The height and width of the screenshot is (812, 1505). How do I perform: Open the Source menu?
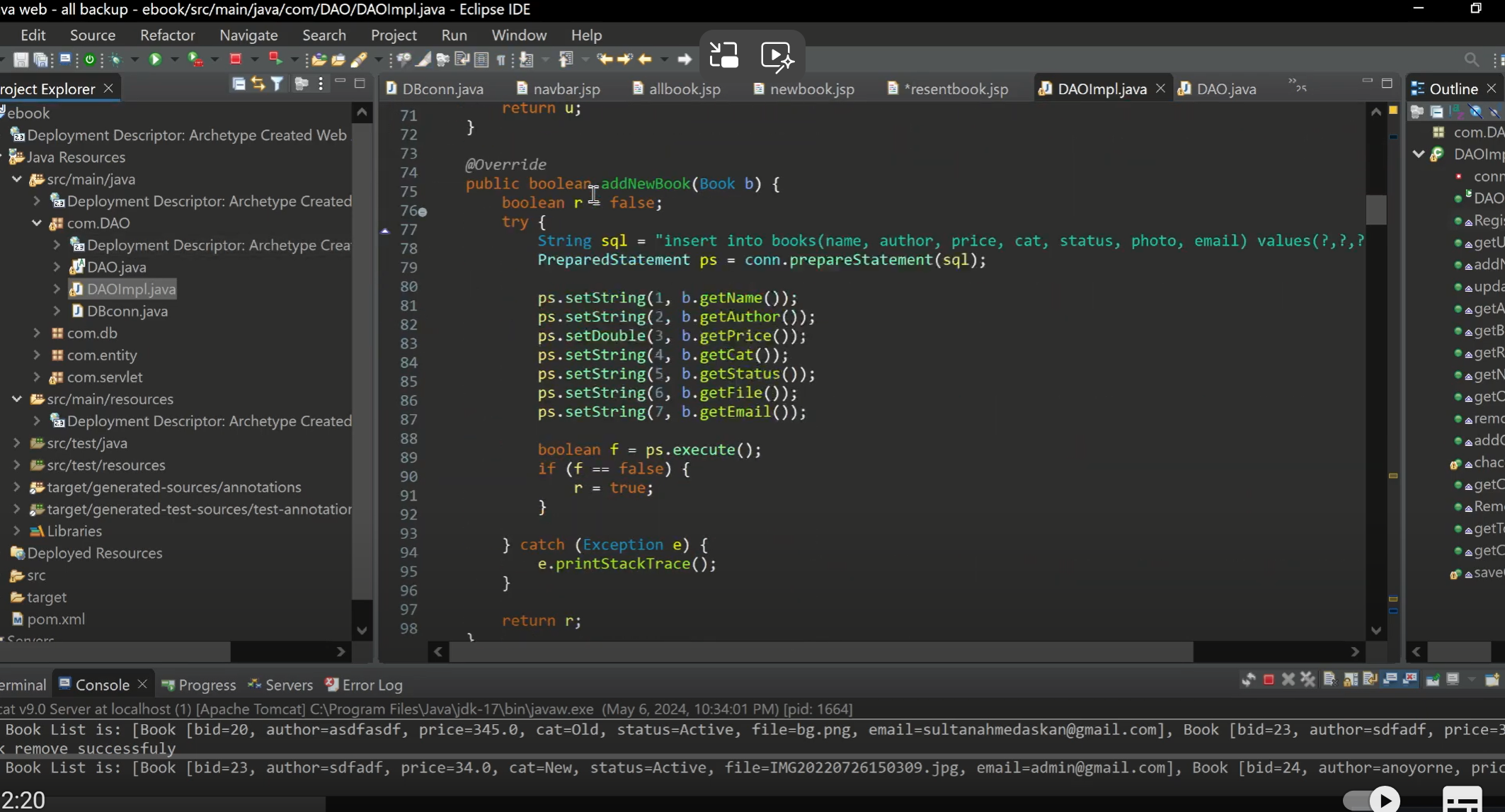pyautogui.click(x=93, y=35)
